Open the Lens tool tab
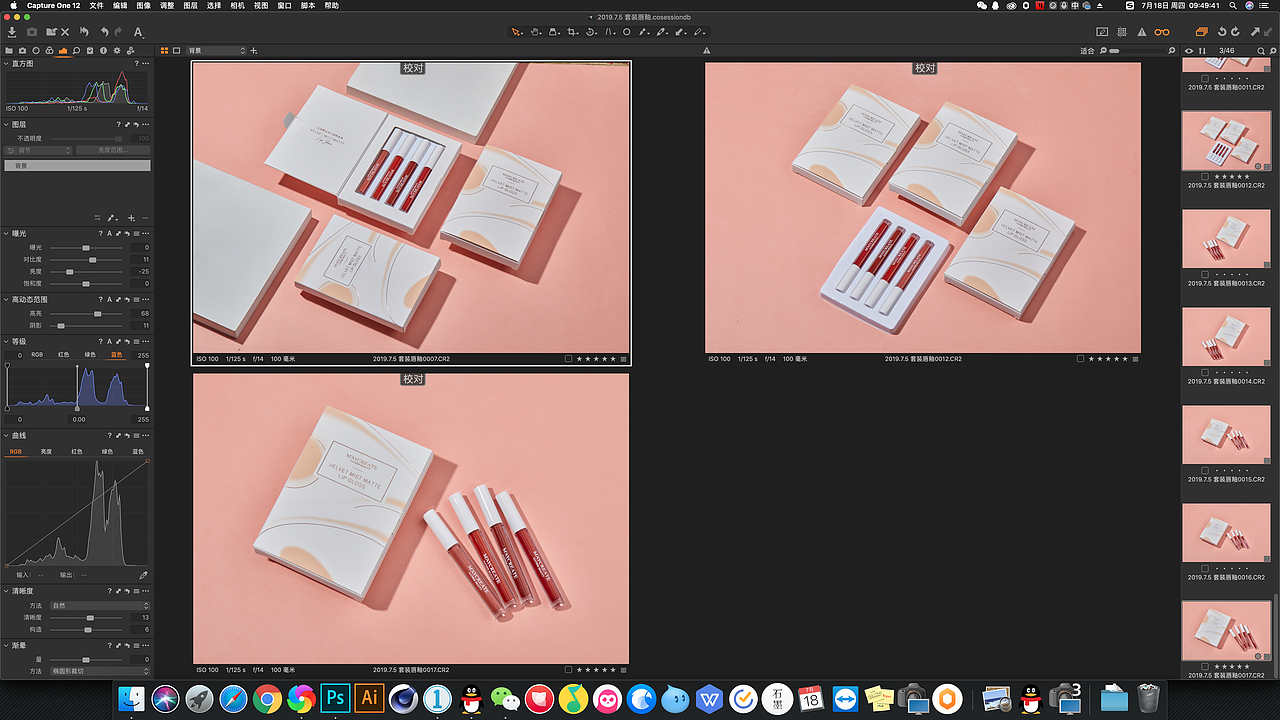The image size is (1280, 720). 36,50
